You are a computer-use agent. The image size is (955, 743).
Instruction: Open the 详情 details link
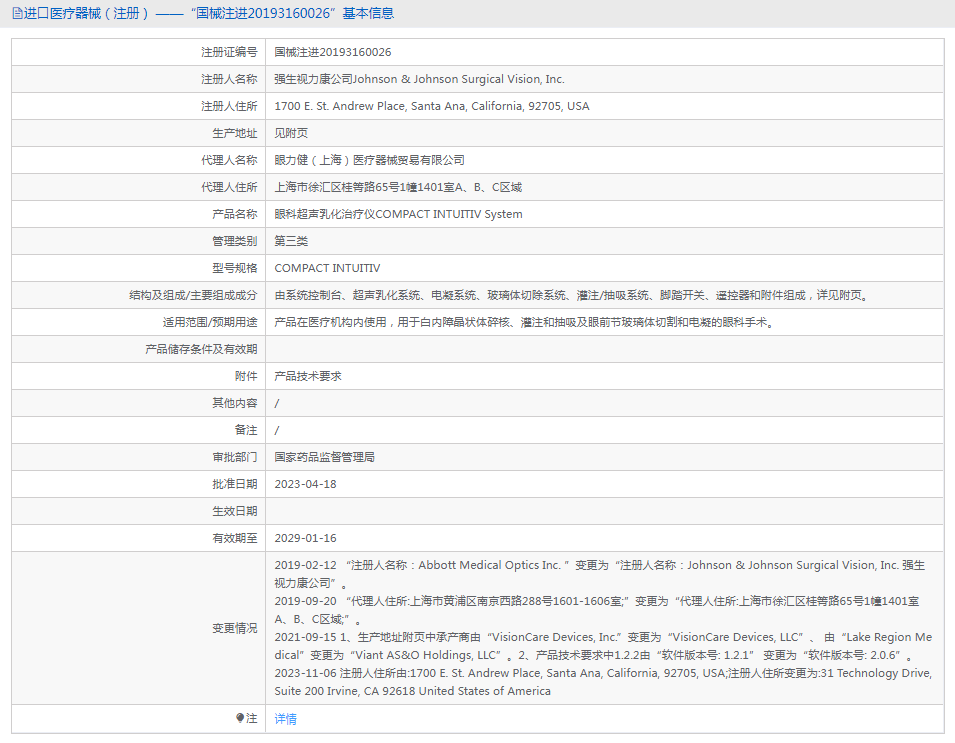[286, 718]
